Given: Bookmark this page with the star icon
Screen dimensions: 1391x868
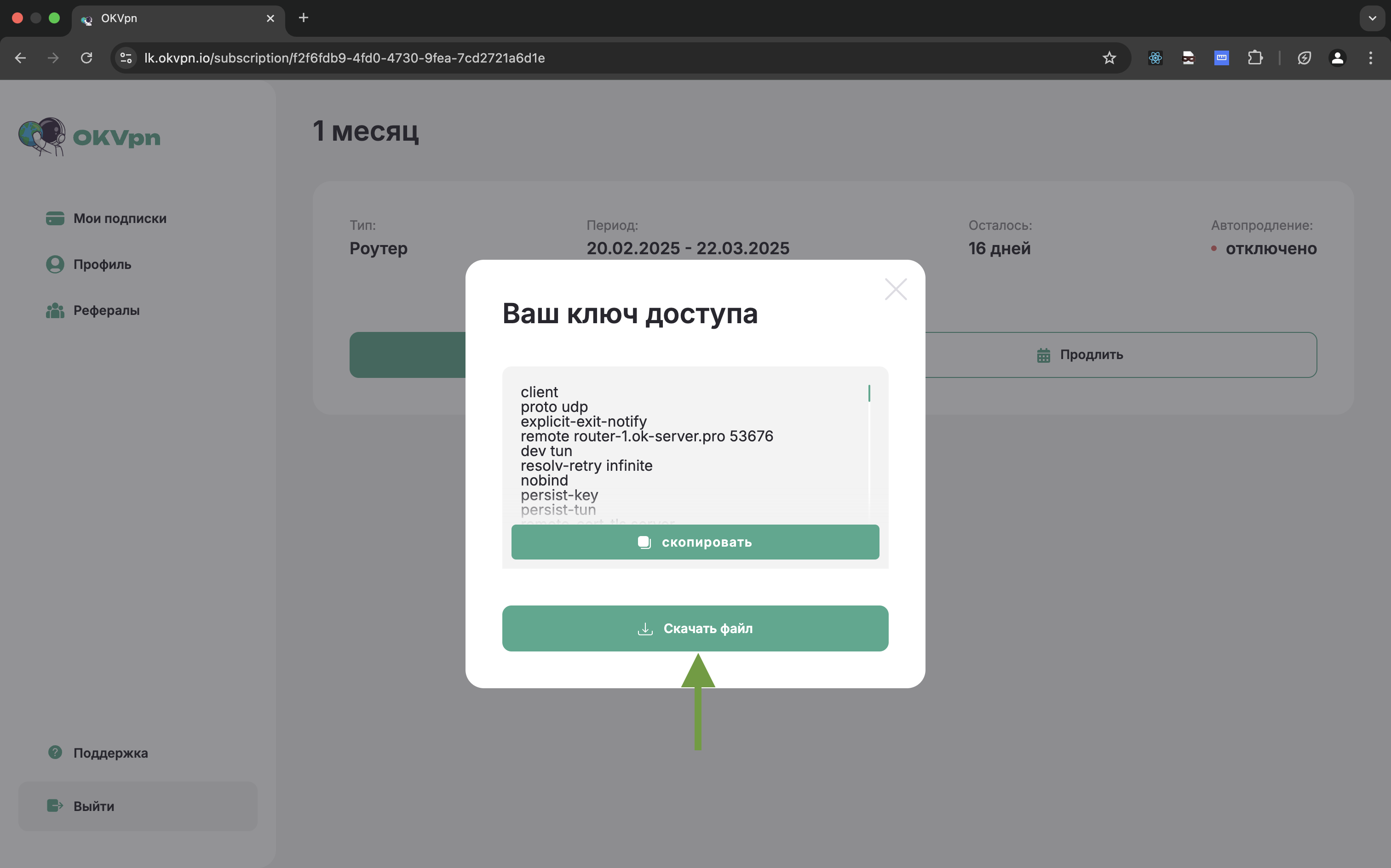Looking at the screenshot, I should (x=1109, y=58).
